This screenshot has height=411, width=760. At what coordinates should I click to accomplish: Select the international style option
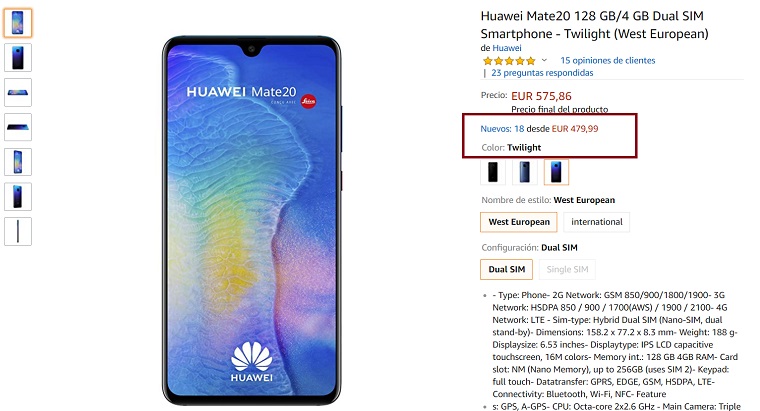coord(597,222)
